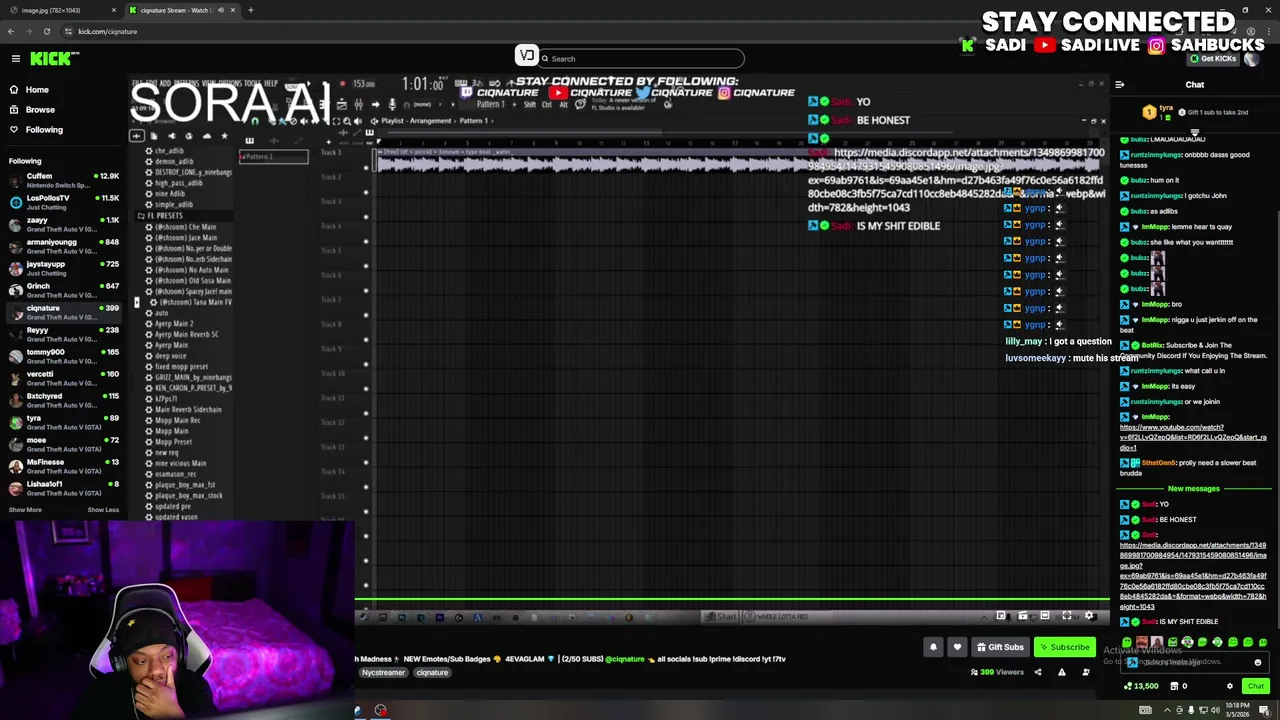Open armaniyoungg channel in Following list
The width and height of the screenshot is (1280, 720).
coord(62,246)
